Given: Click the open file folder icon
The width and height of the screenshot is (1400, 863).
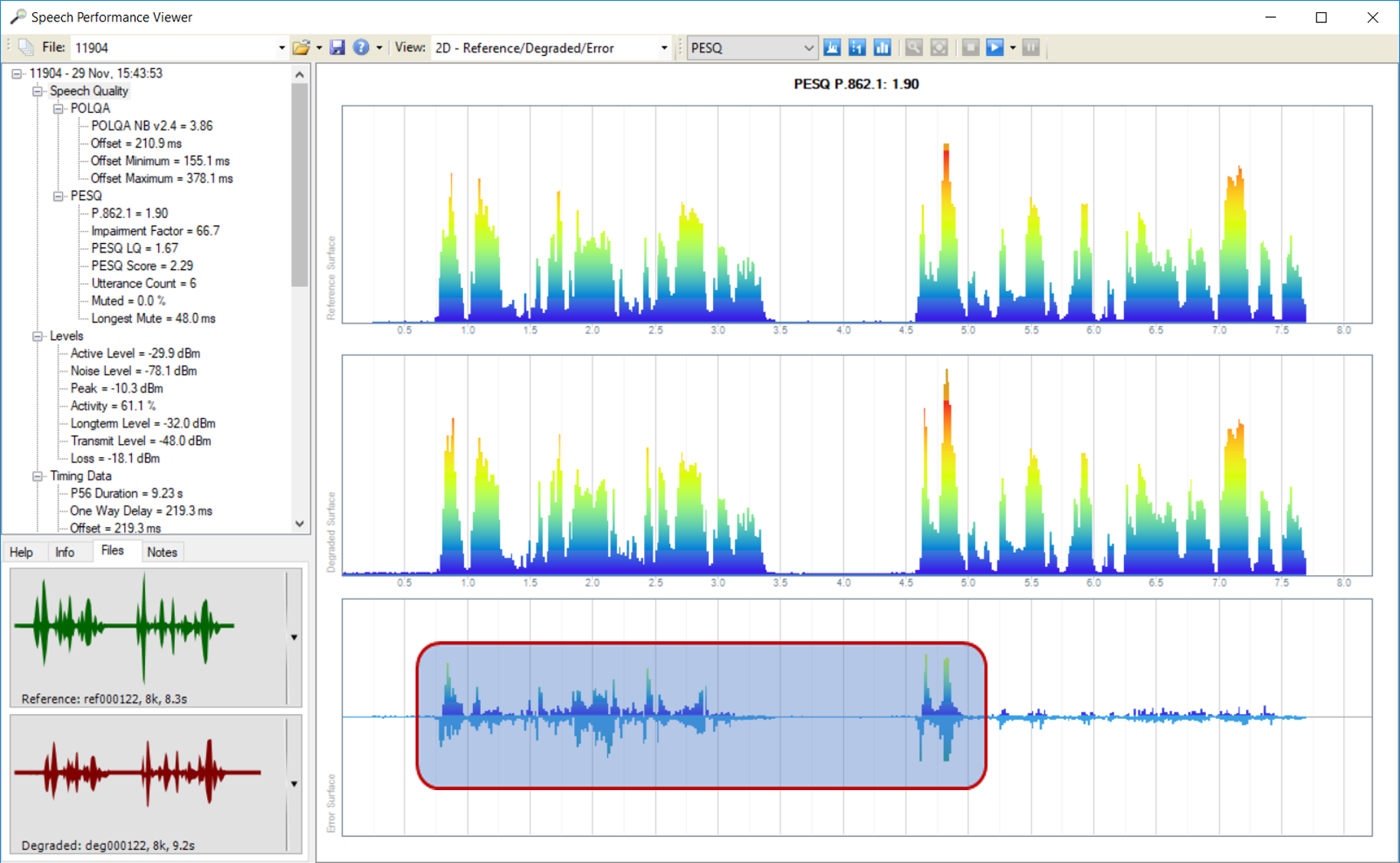Looking at the screenshot, I should point(301,48).
